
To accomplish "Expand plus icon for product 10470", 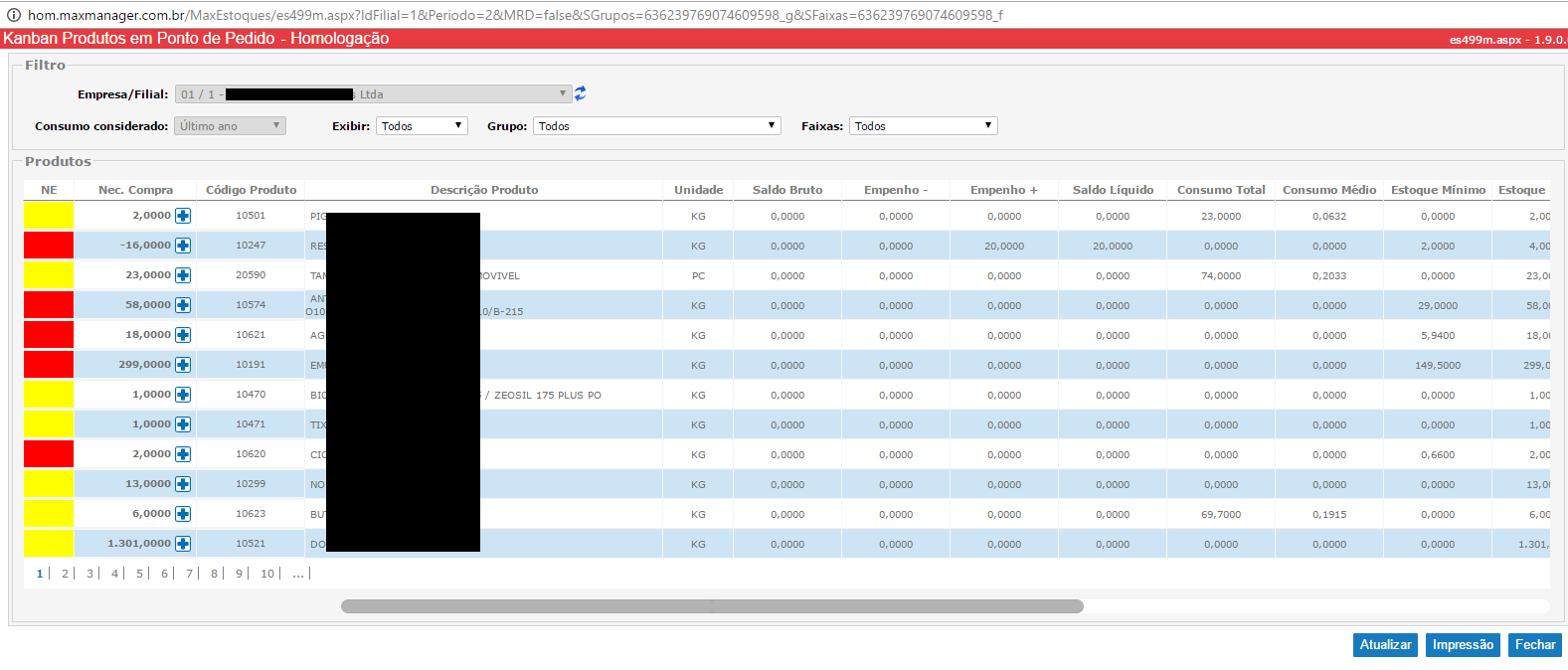I will pos(183,395).
